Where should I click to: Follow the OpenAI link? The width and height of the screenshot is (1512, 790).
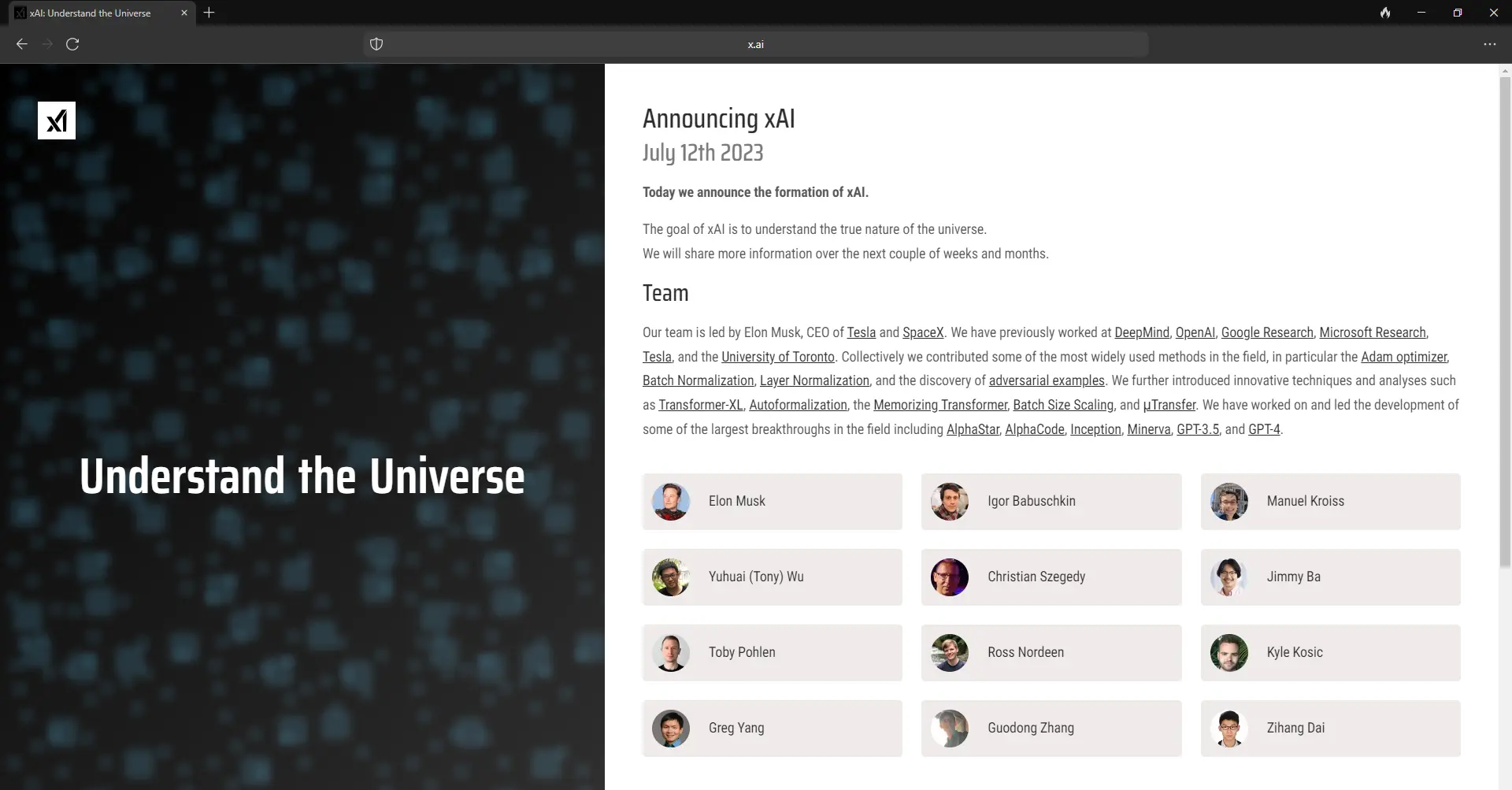(1195, 332)
